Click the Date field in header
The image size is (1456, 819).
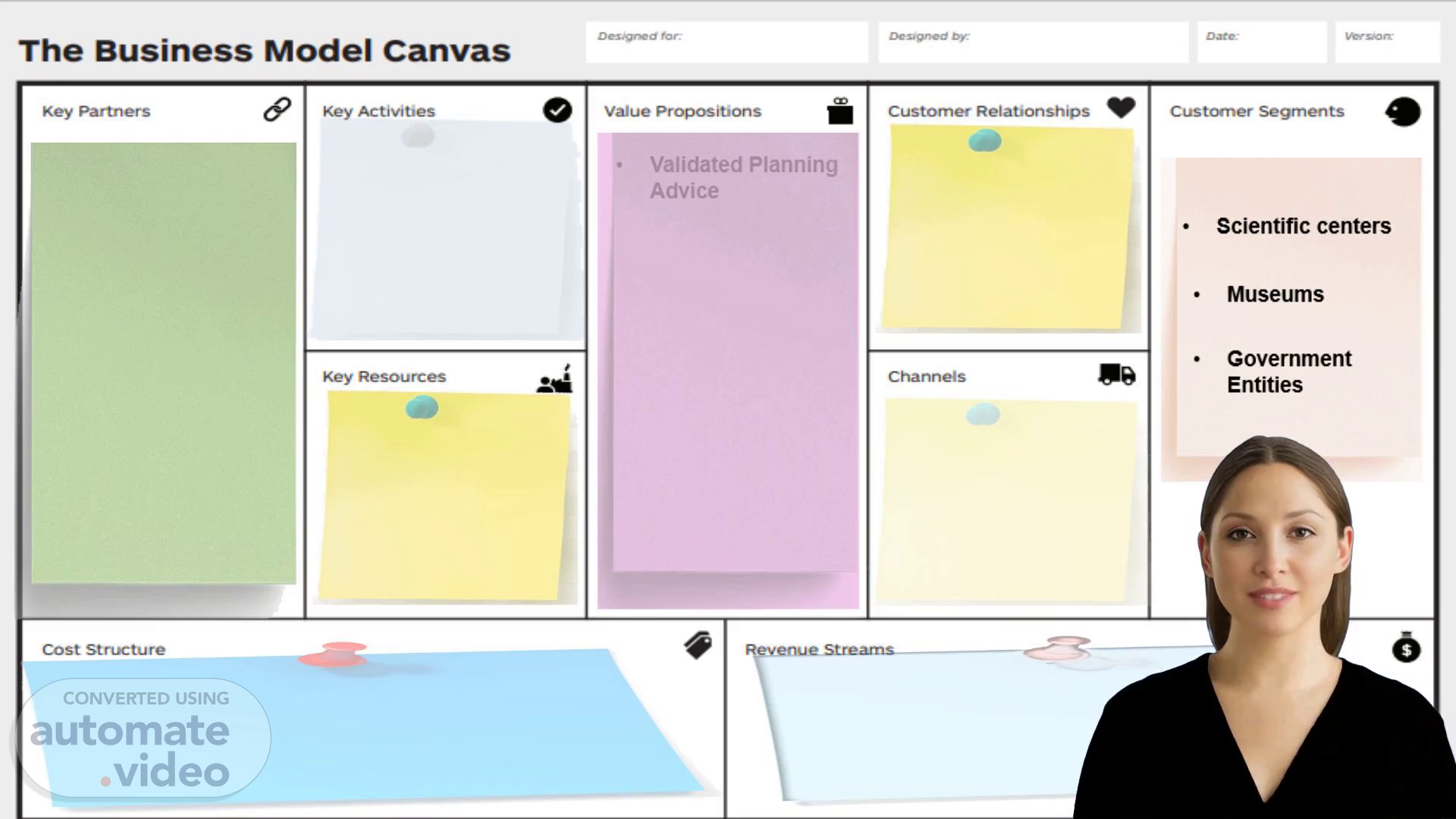pyautogui.click(x=1262, y=42)
